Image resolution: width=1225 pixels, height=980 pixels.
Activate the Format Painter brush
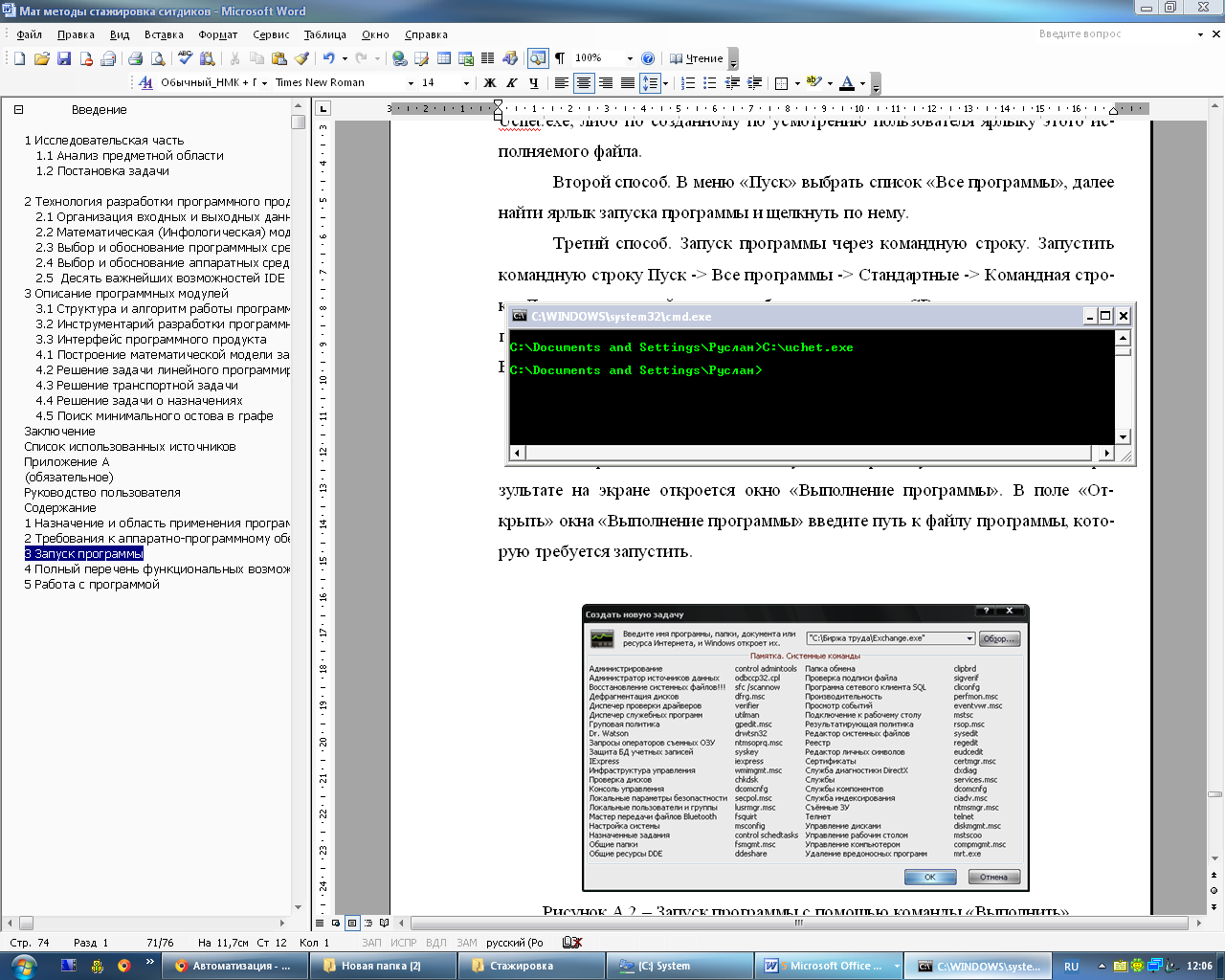pos(301,58)
